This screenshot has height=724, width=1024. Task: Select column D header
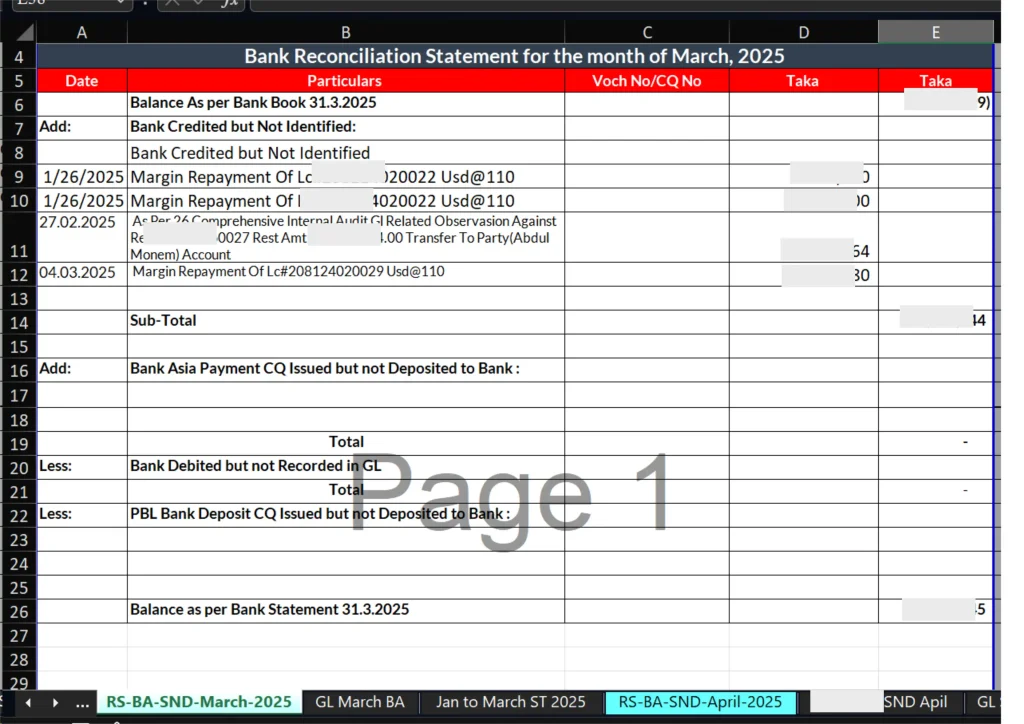803,33
